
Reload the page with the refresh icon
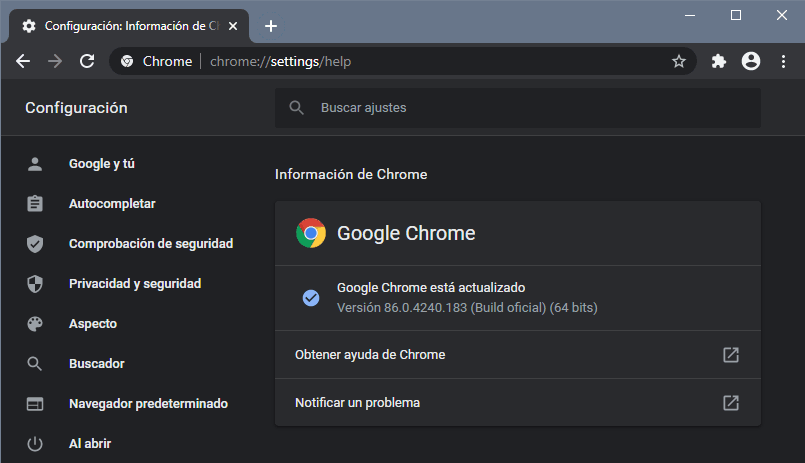(87, 61)
